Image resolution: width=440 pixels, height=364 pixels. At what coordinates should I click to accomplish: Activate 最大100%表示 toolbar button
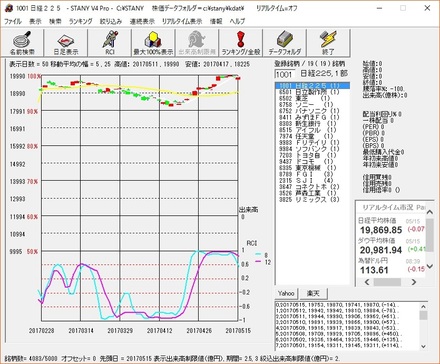click(153, 43)
